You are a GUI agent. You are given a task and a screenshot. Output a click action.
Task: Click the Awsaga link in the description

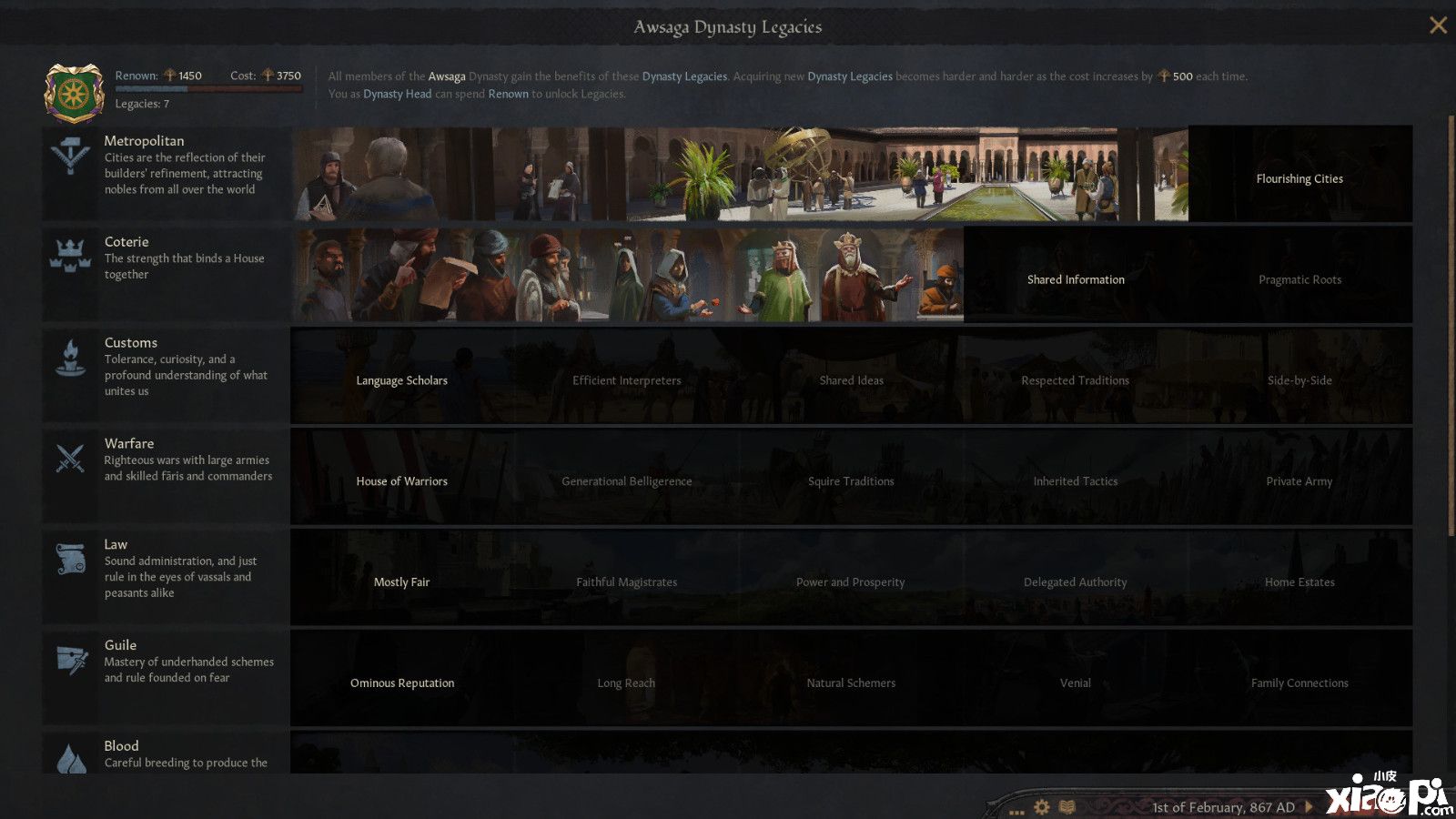[447, 76]
